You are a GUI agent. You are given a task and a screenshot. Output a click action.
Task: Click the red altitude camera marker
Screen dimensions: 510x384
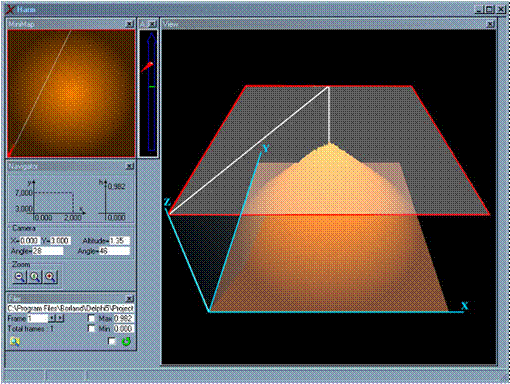point(147,67)
